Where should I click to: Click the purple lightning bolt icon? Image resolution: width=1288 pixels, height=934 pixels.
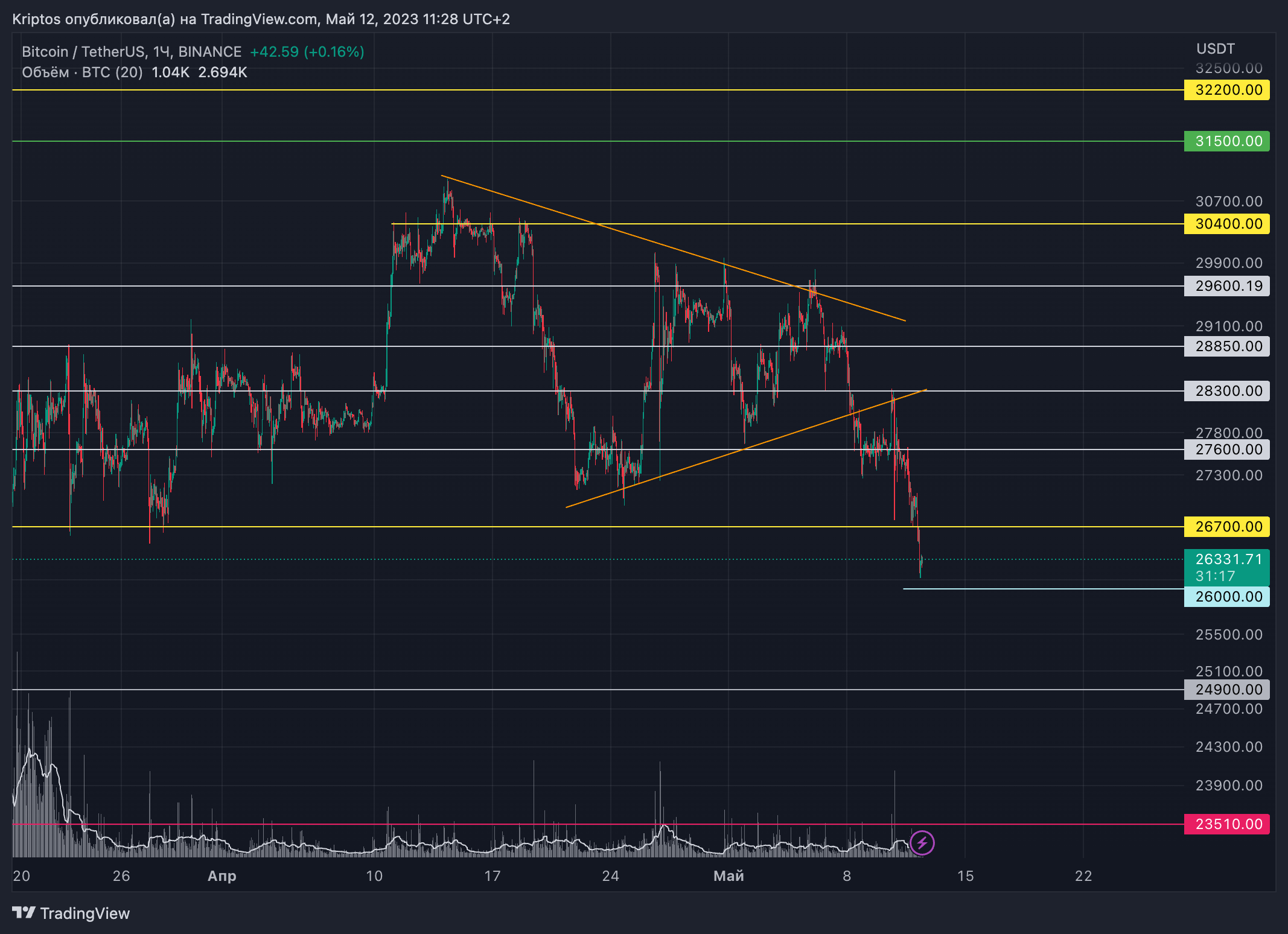pyautogui.click(x=922, y=843)
